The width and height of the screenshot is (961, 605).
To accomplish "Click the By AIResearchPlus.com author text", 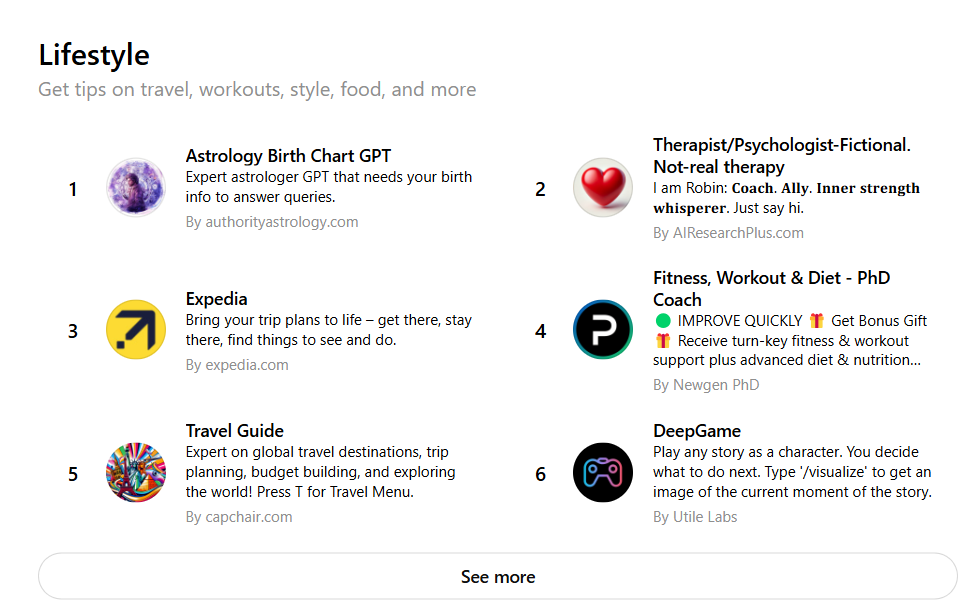I will [x=728, y=233].
